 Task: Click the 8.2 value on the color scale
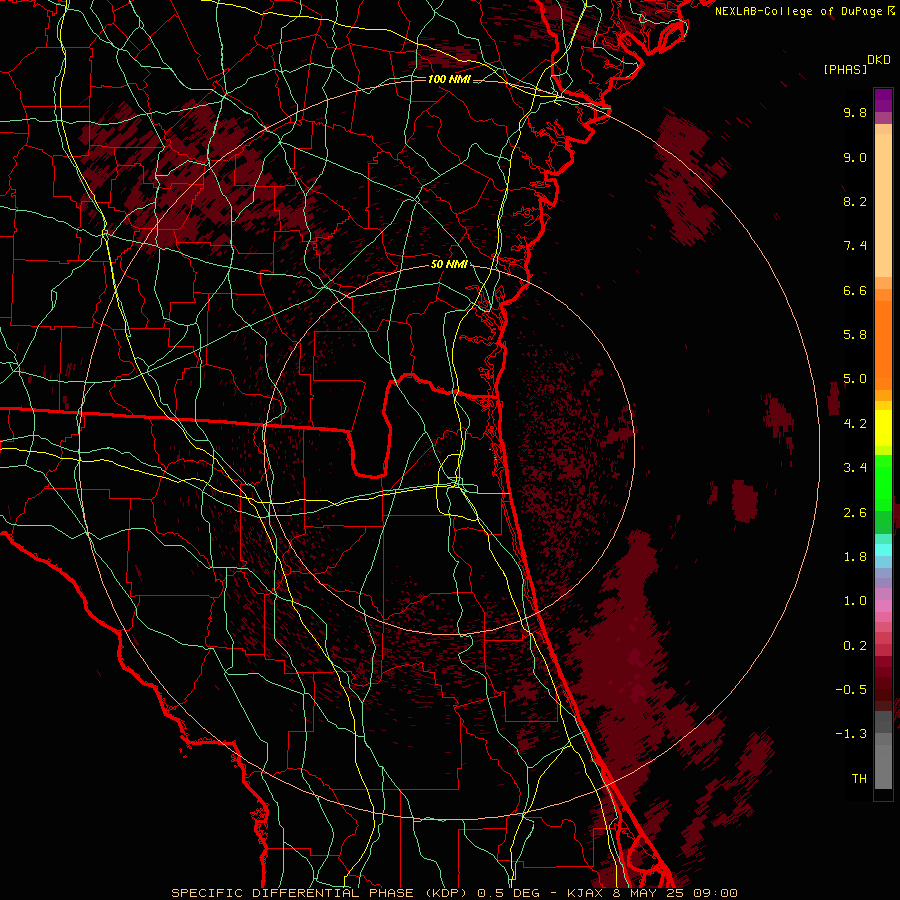click(855, 201)
